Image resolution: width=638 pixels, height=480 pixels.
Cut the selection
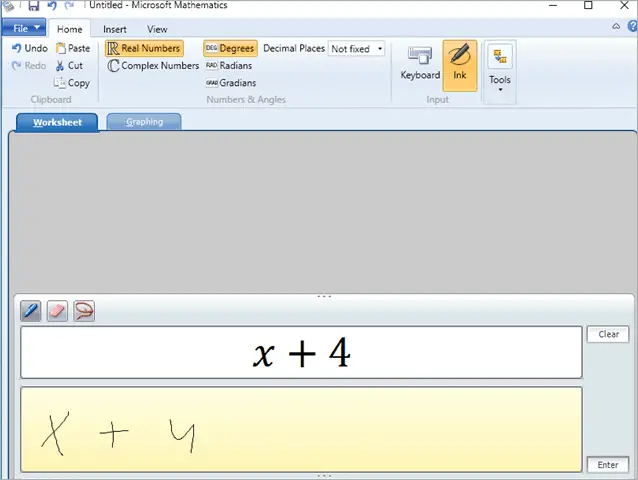[69, 66]
